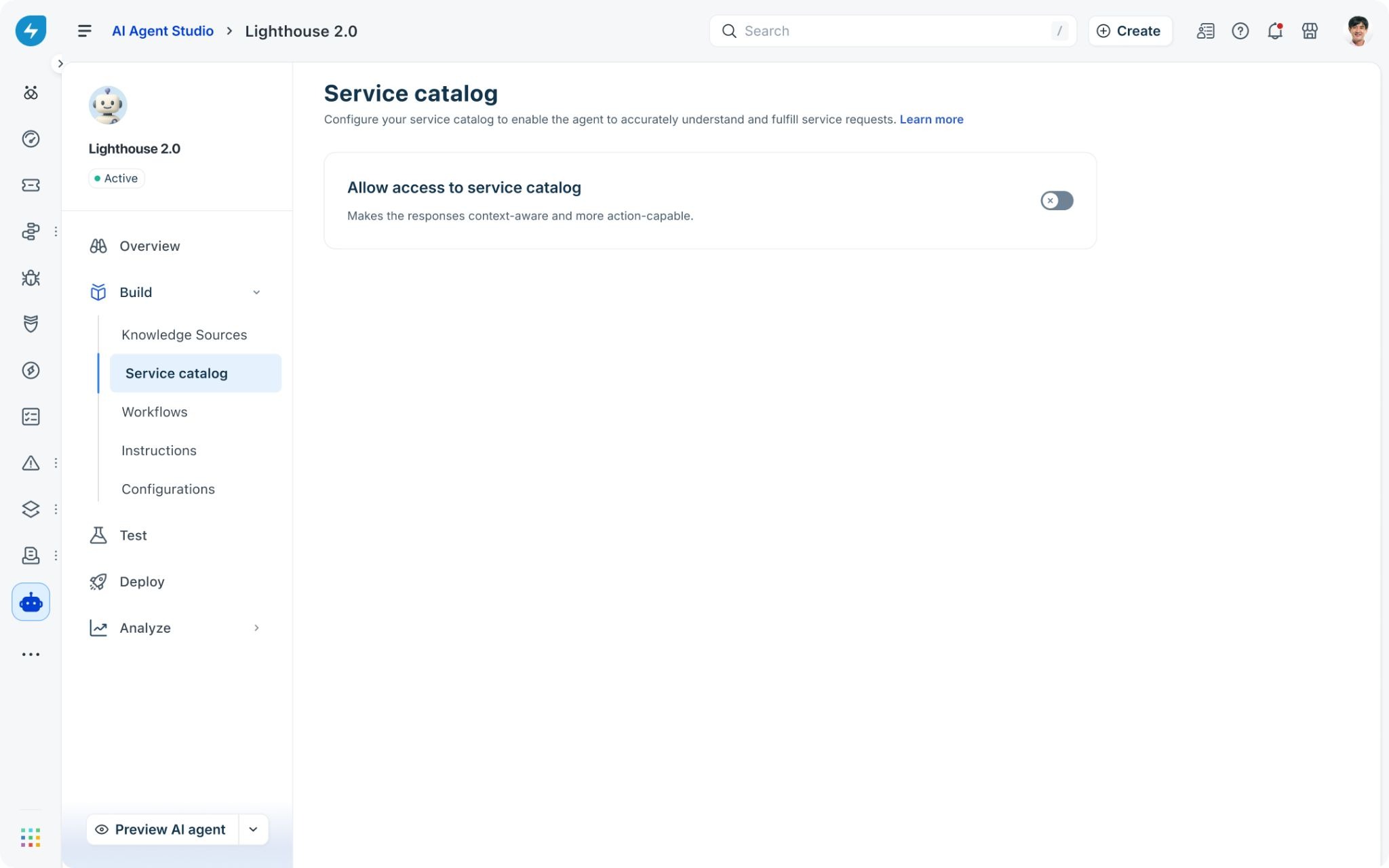Open the help question mark icon
This screenshot has width=1389, height=868.
click(x=1240, y=31)
